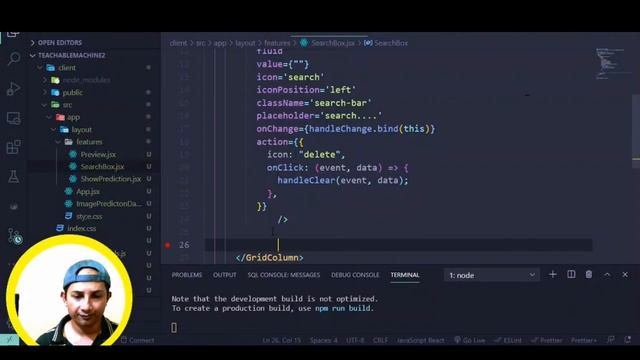Image resolution: width=640 pixels, height=360 pixels.
Task: Click 'src' in the breadcrumb path
Action: point(200,43)
